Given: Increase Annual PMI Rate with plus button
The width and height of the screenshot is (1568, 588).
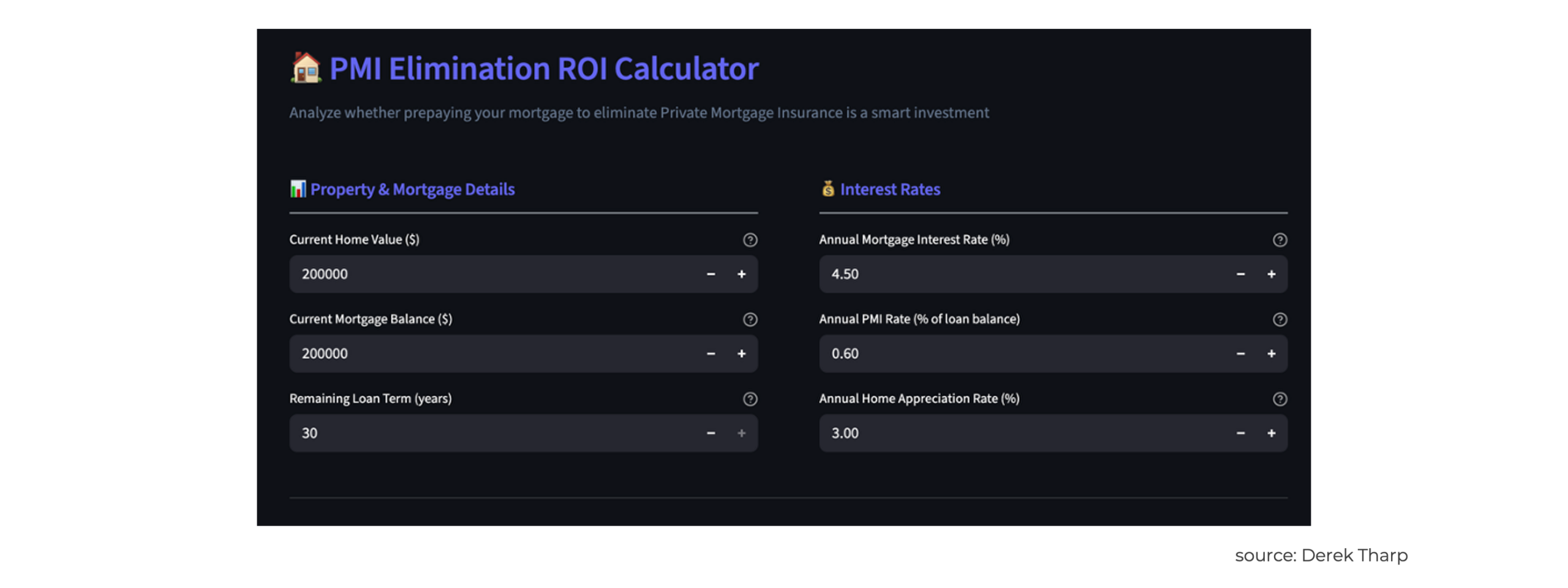Looking at the screenshot, I should pos(1271,354).
